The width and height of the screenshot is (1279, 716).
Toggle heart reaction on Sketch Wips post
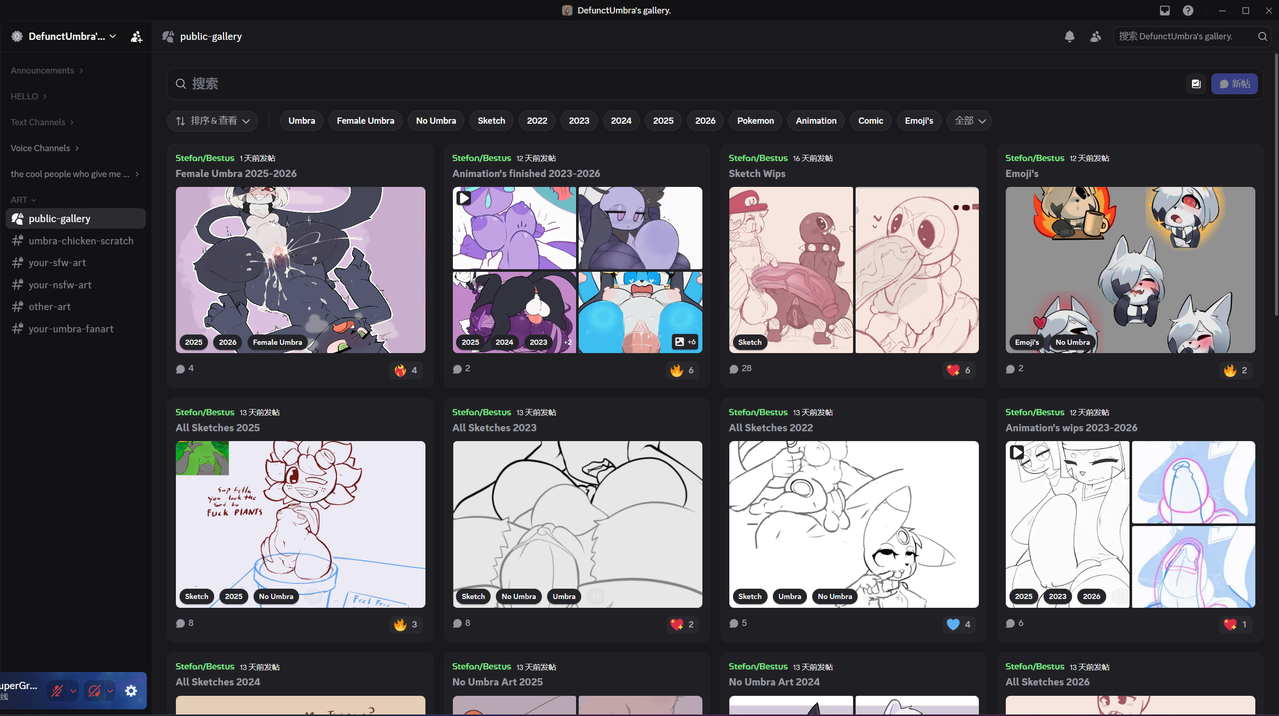[959, 370]
